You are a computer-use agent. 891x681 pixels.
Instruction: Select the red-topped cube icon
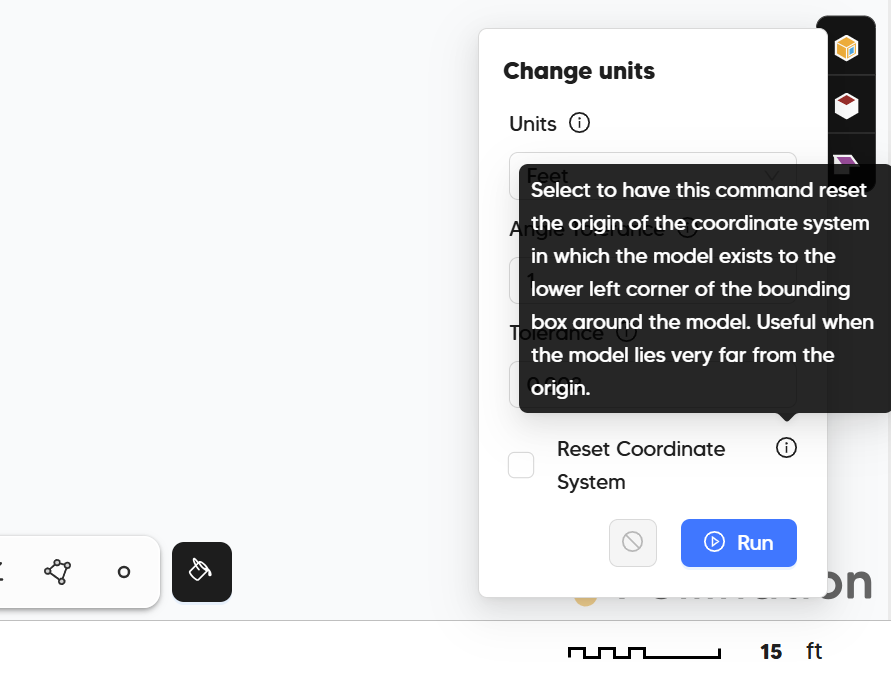pos(847,105)
